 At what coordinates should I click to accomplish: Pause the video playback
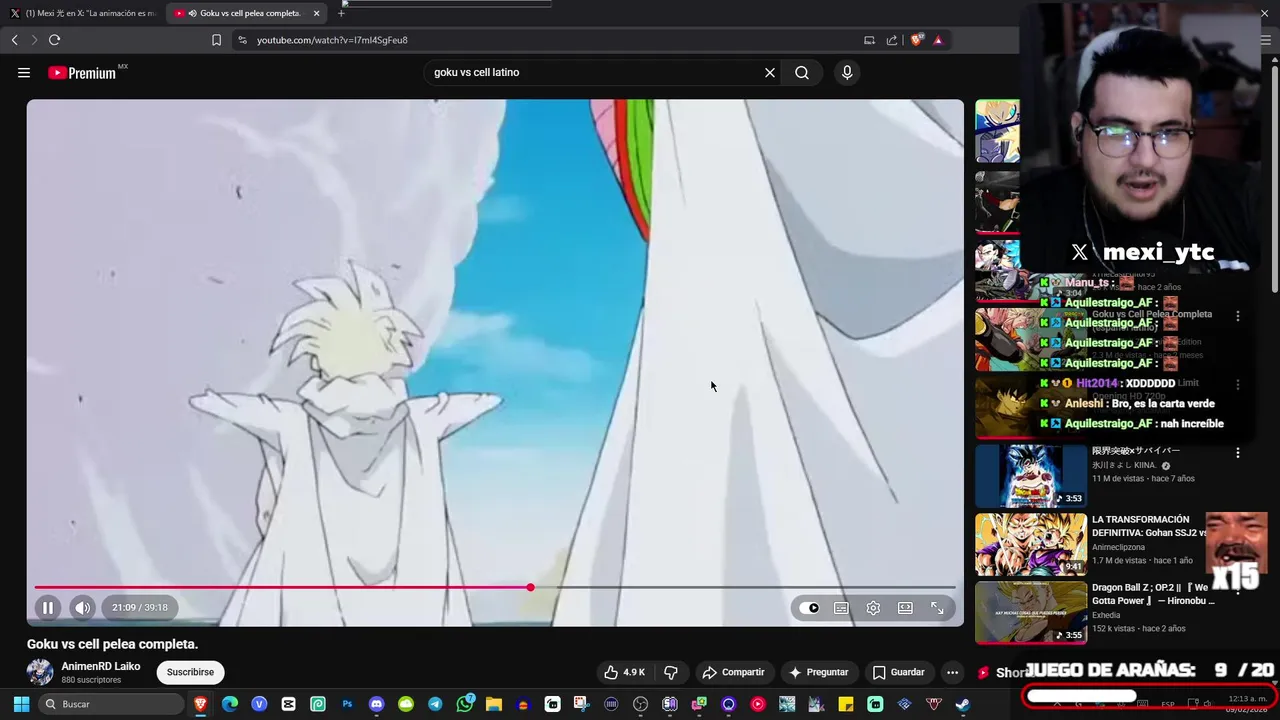click(x=47, y=607)
